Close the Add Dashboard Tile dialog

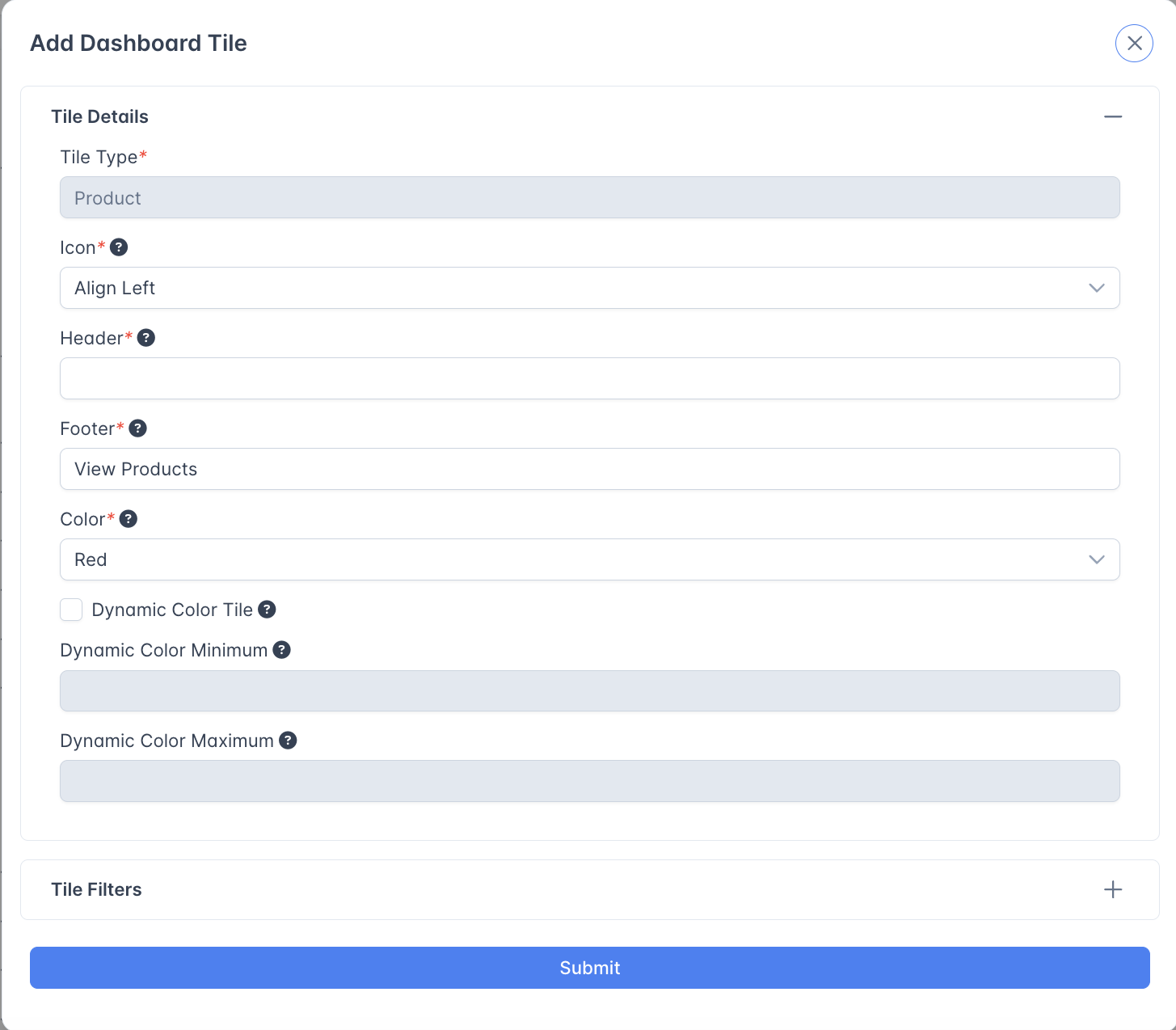tap(1134, 43)
